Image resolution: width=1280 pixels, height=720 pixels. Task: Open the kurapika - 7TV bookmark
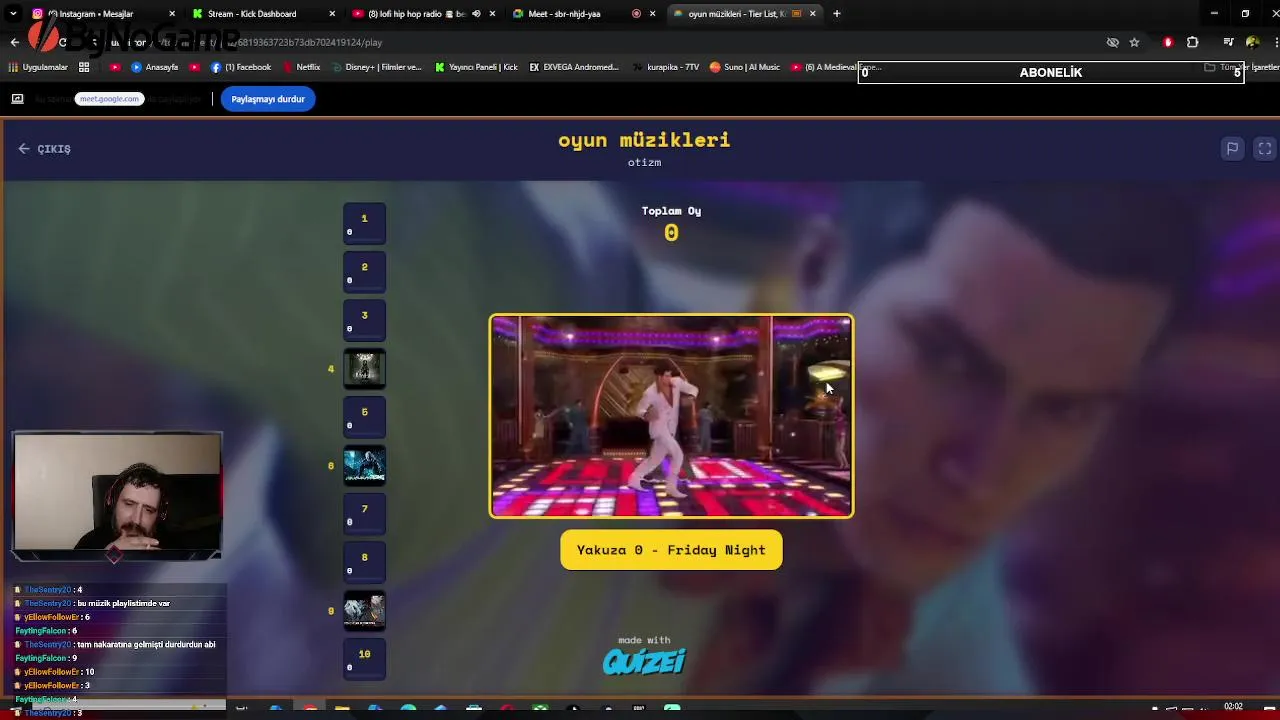pos(666,67)
